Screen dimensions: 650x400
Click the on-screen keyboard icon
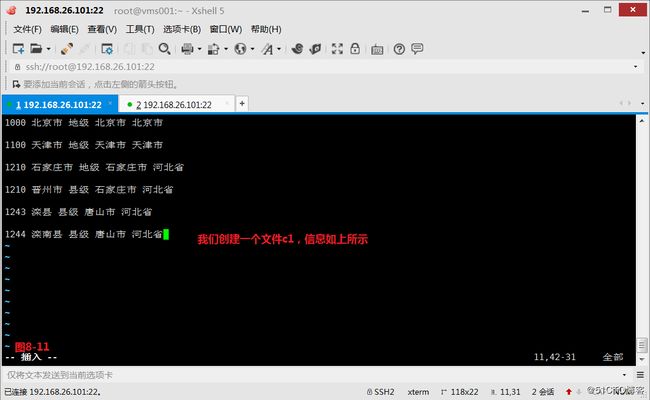(x=377, y=50)
